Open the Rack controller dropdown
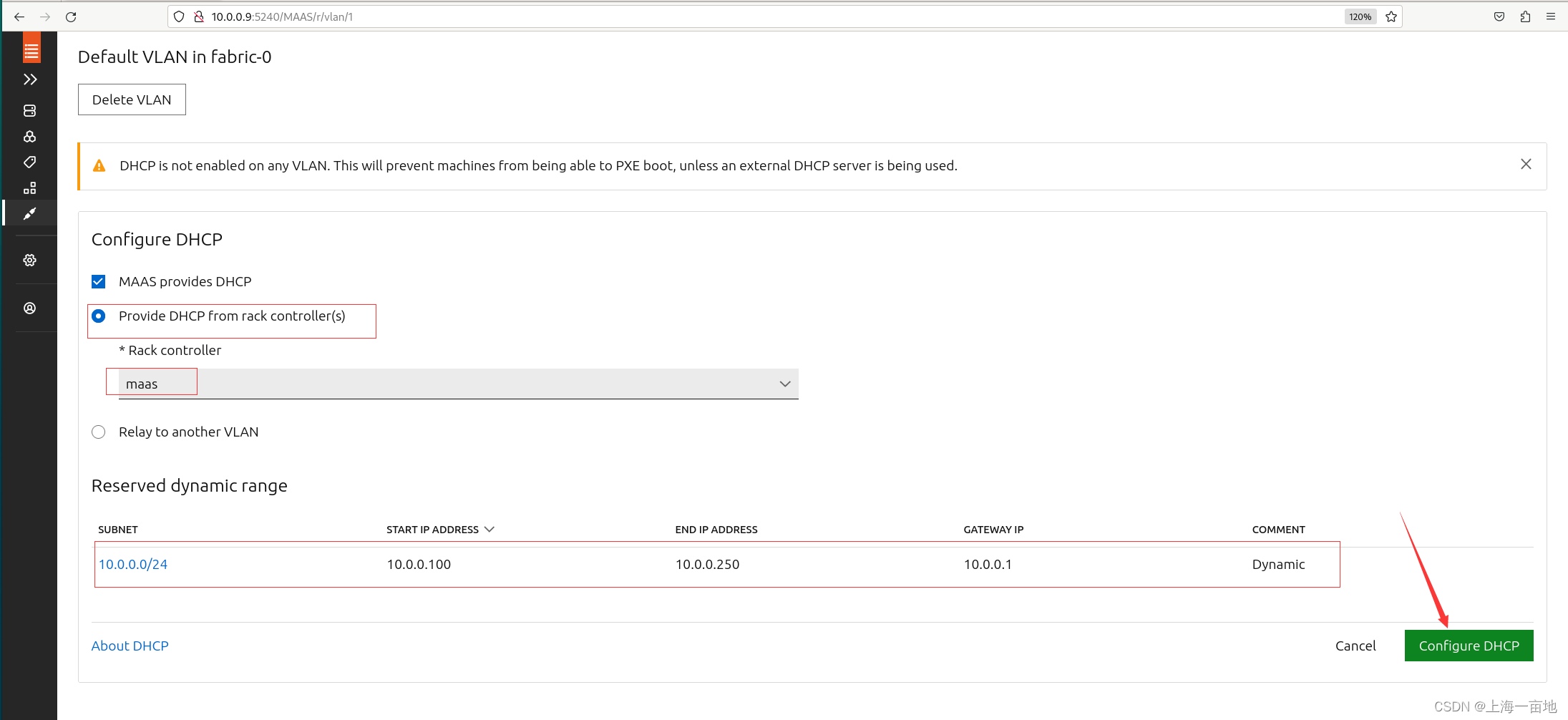Screen dimensions: 1568x720 [x=458, y=384]
